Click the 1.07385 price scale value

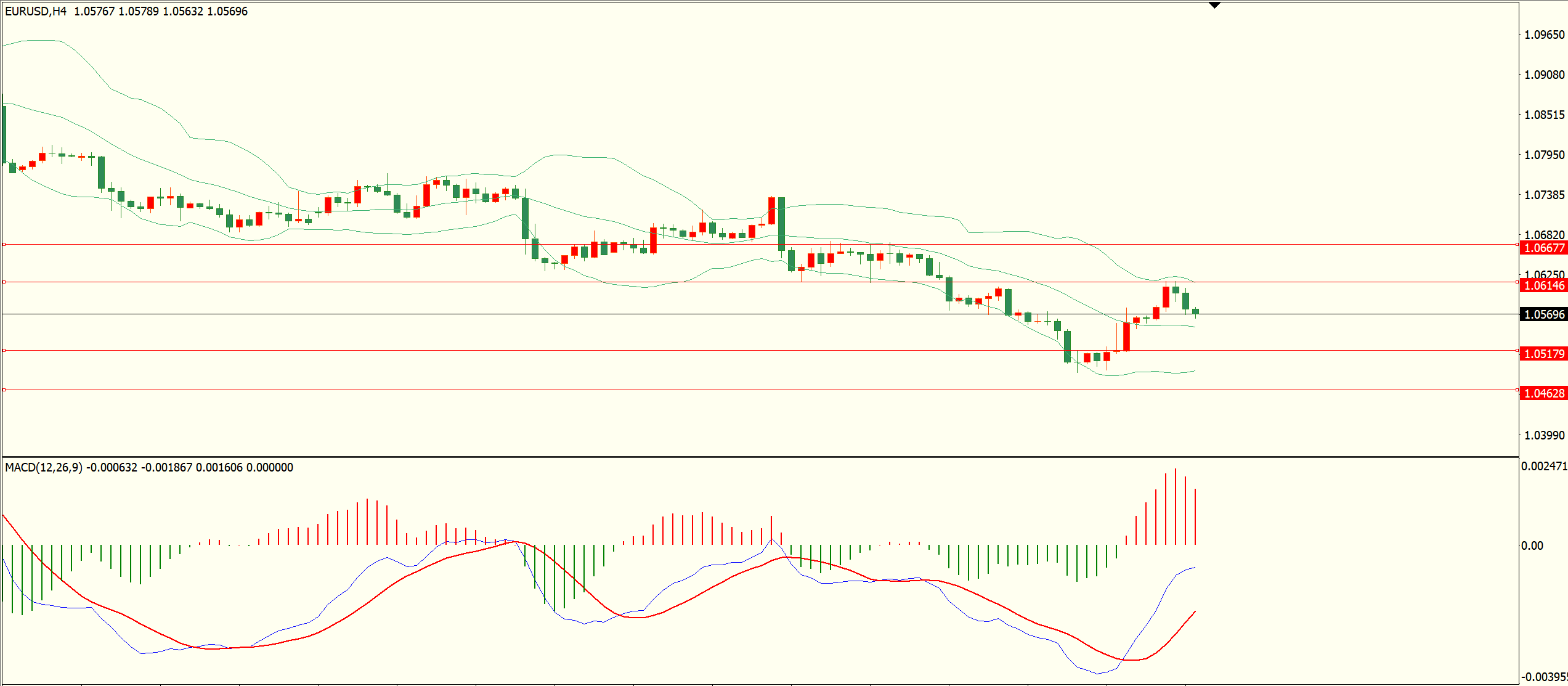(1544, 195)
